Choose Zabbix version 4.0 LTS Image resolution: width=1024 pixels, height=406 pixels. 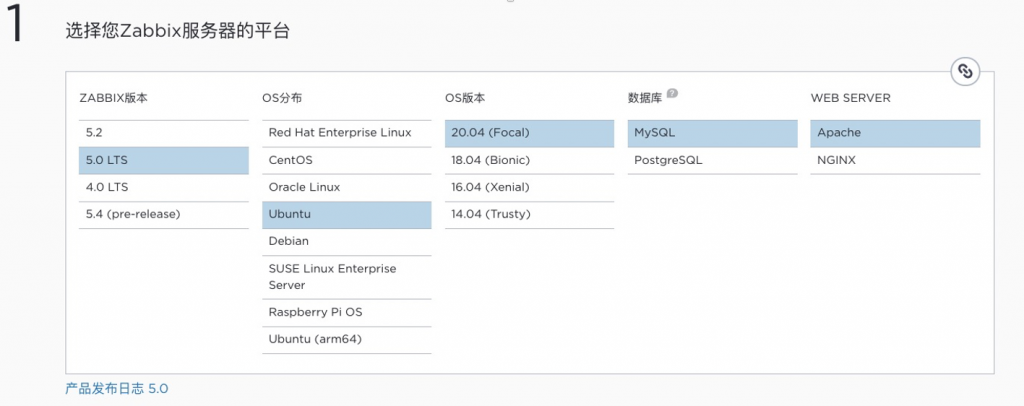[x=164, y=188]
